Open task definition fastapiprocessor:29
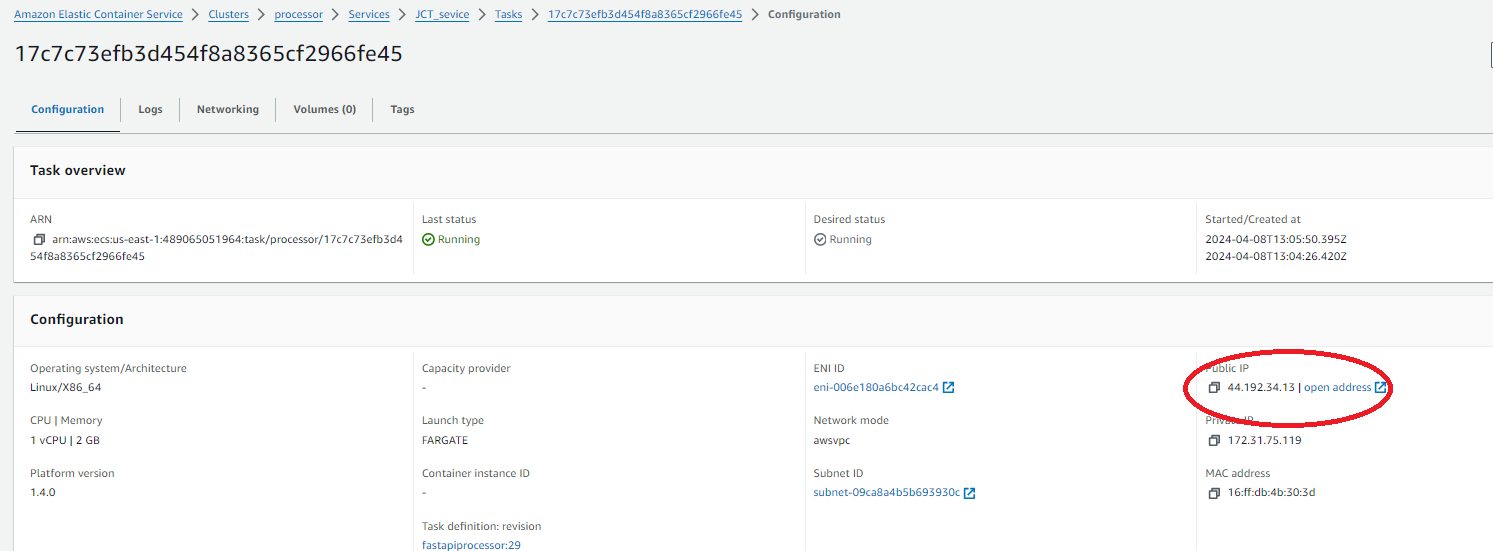The image size is (1493, 551). point(471,545)
